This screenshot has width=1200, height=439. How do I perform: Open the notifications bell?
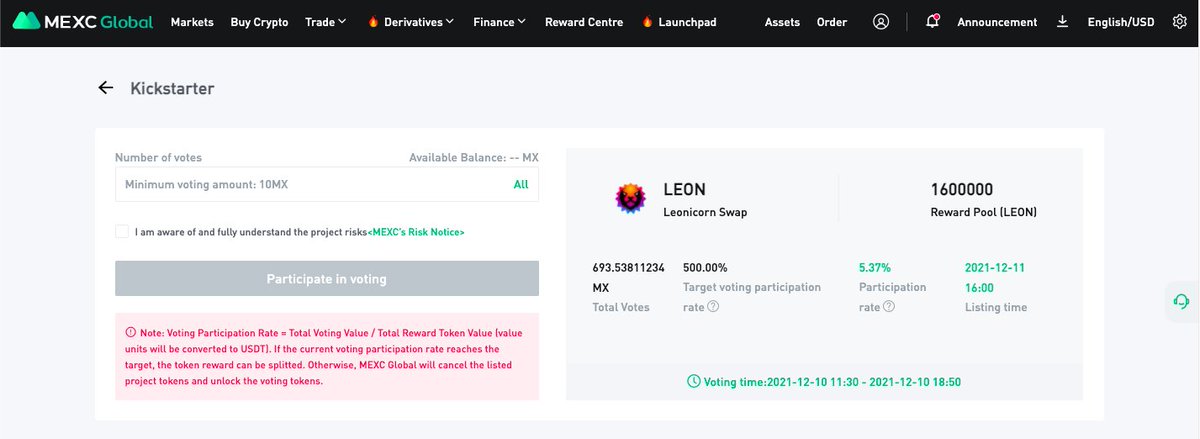[932, 22]
